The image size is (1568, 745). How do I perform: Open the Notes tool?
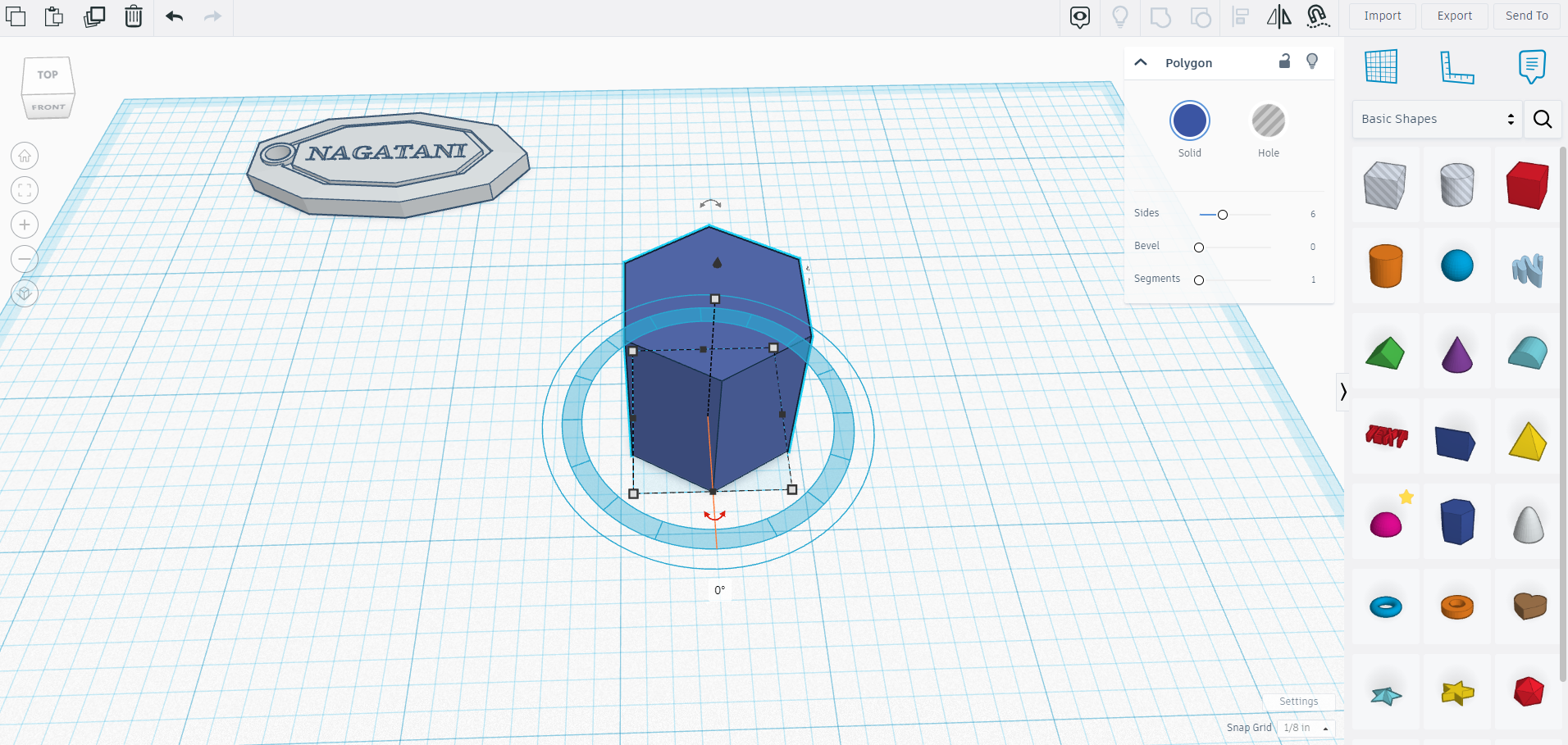click(x=1531, y=66)
